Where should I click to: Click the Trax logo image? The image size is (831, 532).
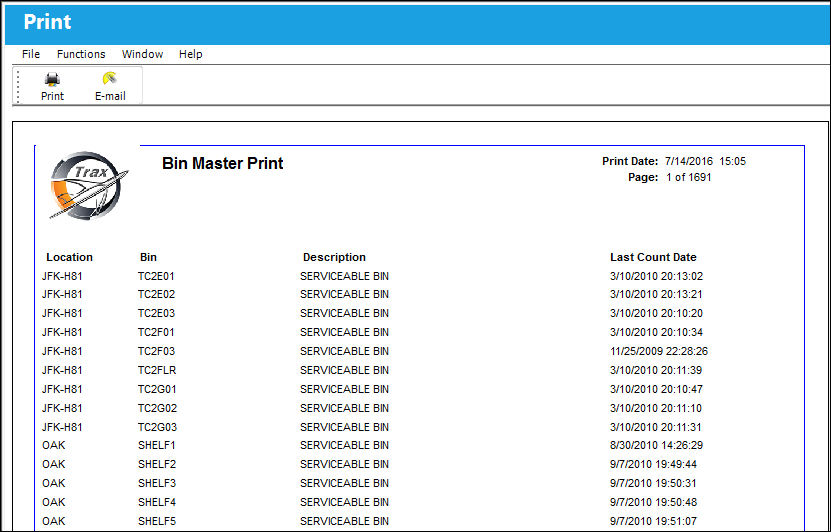(x=89, y=185)
